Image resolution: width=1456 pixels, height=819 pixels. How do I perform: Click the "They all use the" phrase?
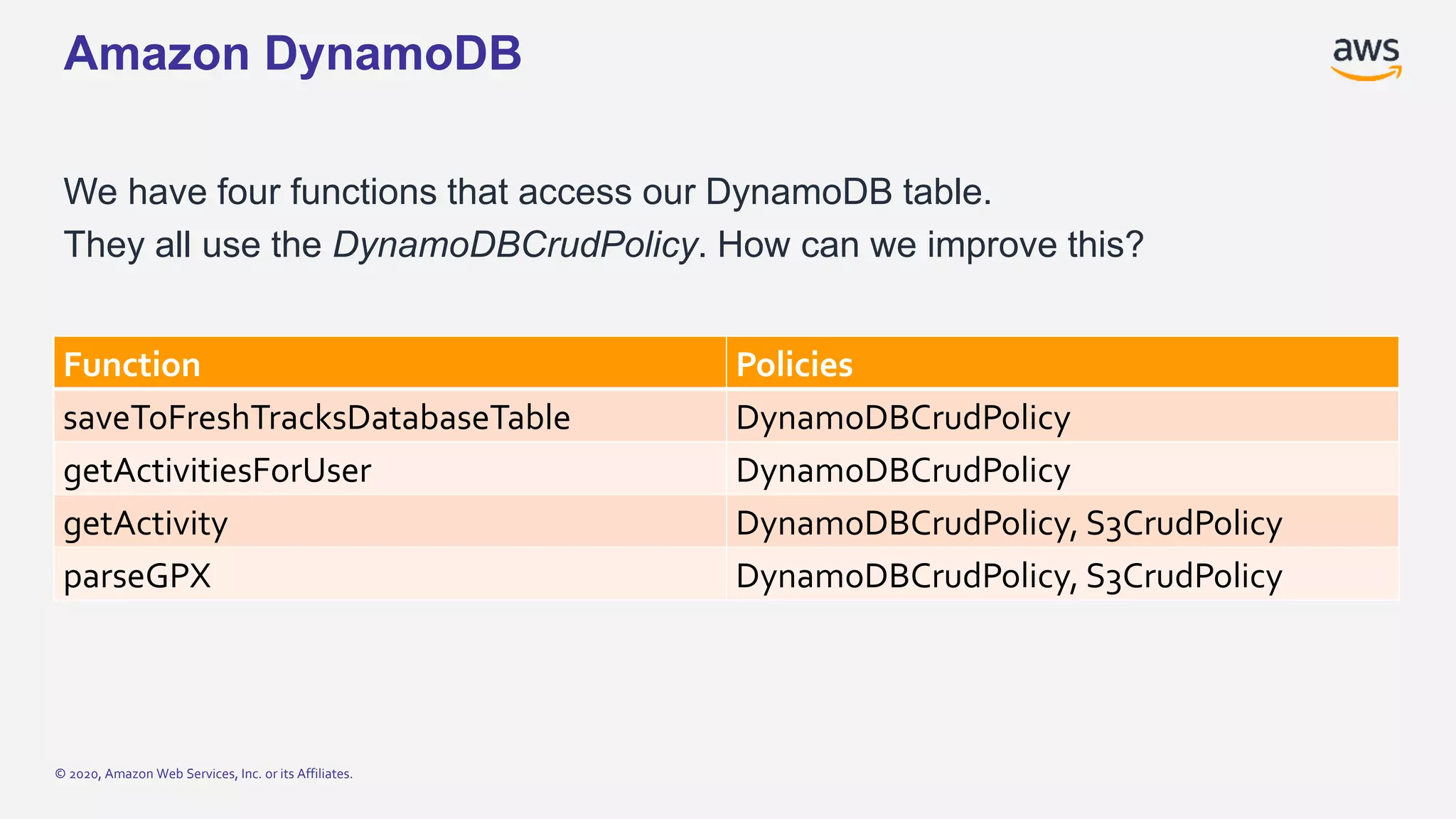tap(192, 245)
